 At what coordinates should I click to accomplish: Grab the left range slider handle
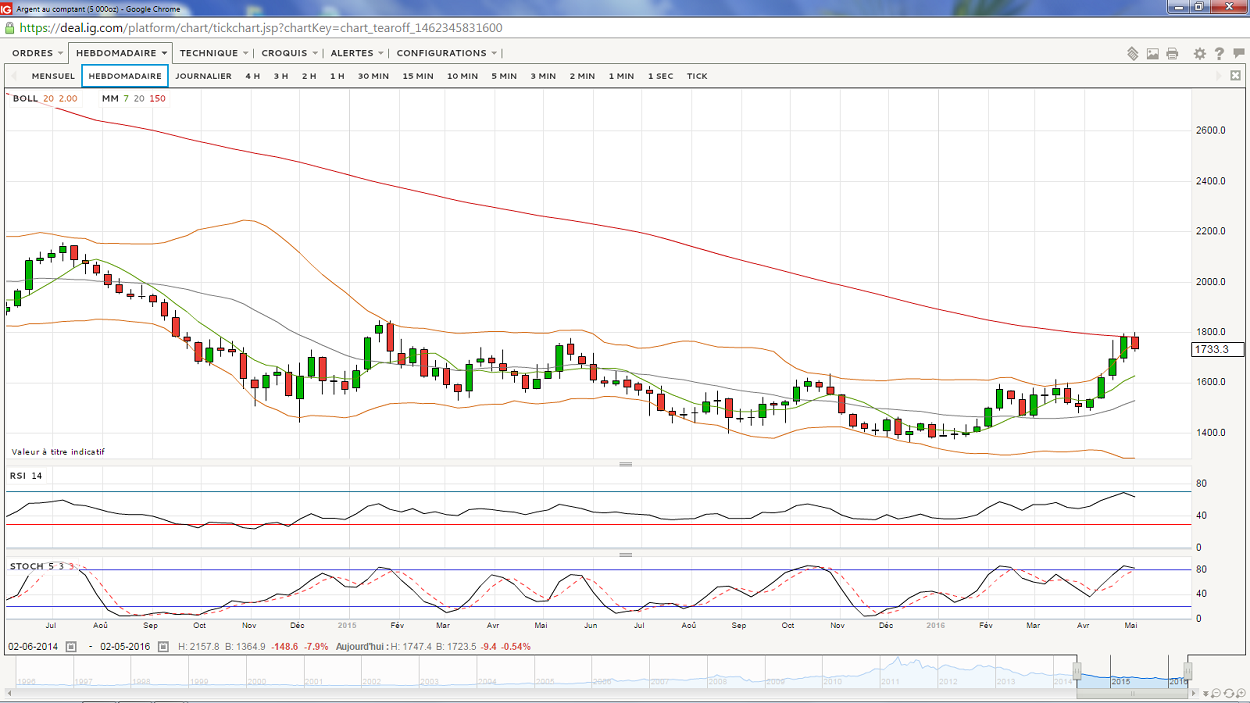pos(1078,669)
